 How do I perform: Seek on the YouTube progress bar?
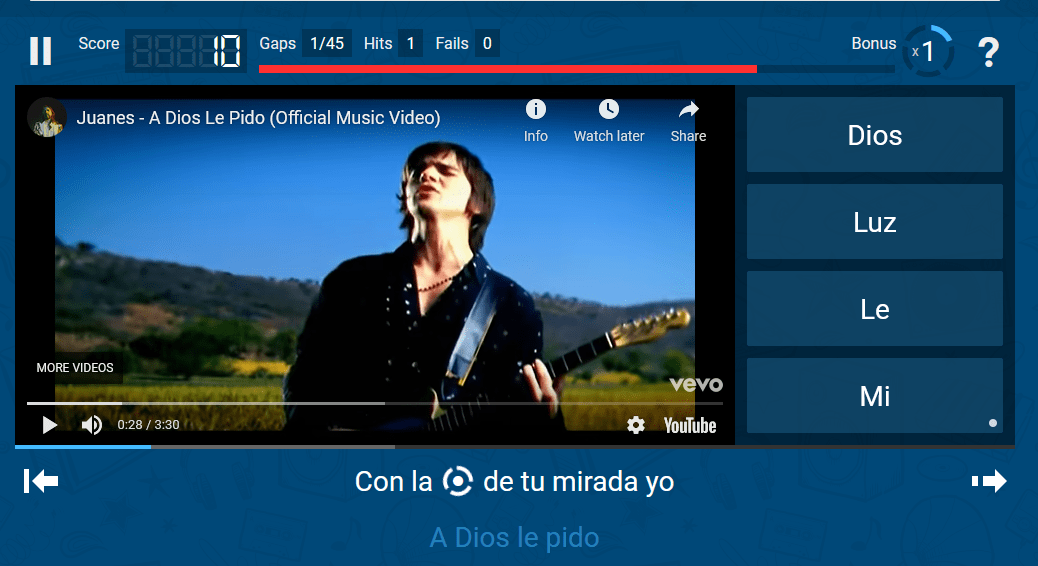click(x=375, y=403)
